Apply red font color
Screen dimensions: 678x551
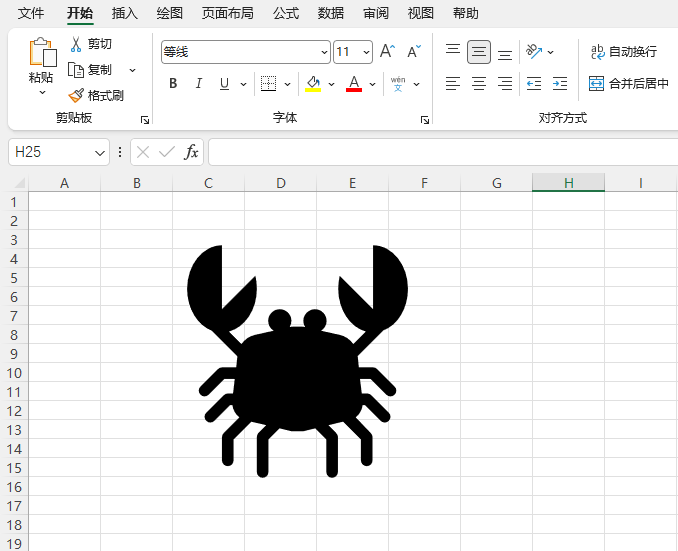pyautogui.click(x=354, y=83)
